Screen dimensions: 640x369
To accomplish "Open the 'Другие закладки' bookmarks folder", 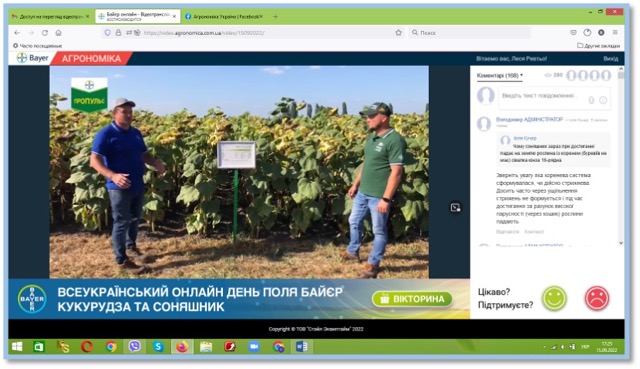I will pos(598,46).
